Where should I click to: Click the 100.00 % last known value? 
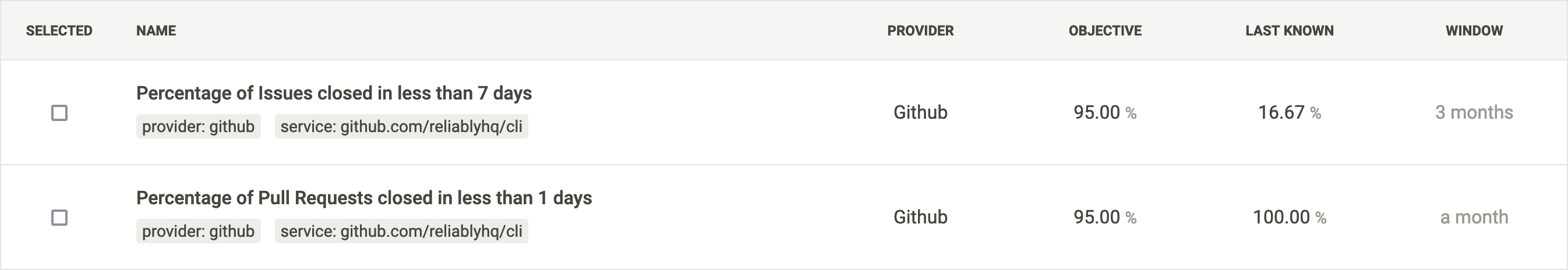tap(1289, 217)
